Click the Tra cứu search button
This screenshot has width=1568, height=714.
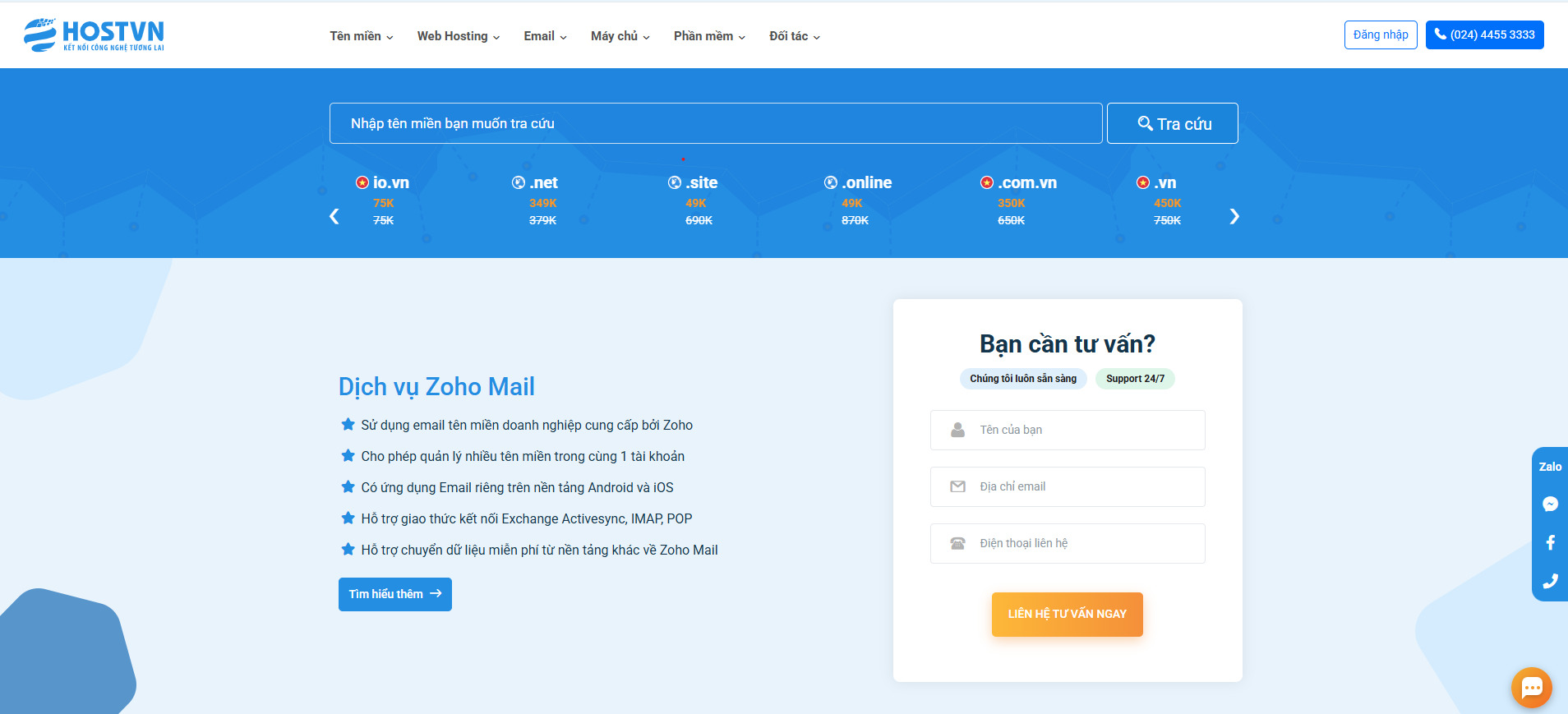[x=1173, y=123]
